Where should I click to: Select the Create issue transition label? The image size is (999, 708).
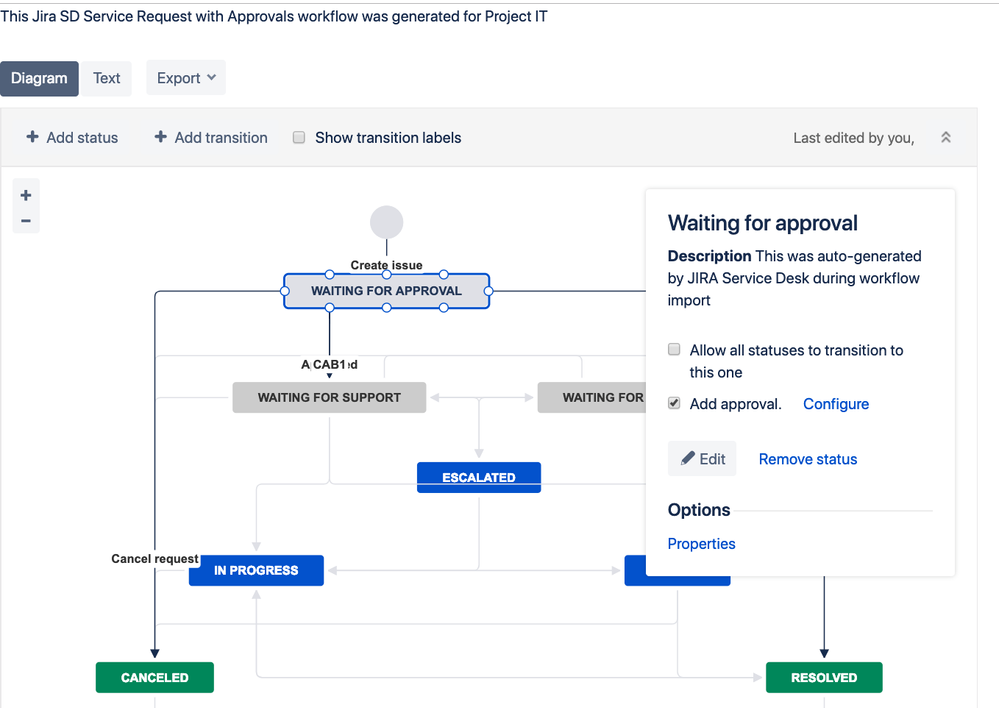(x=387, y=265)
